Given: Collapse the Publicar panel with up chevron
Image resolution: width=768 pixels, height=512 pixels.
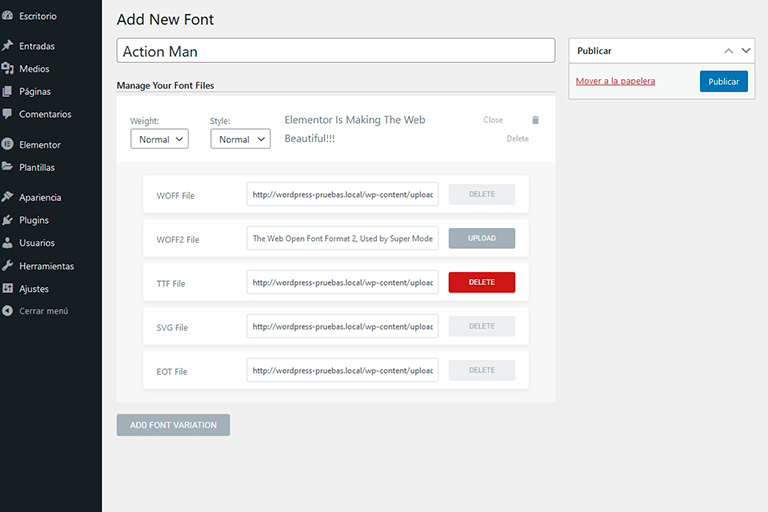Looking at the screenshot, I should point(728,50).
